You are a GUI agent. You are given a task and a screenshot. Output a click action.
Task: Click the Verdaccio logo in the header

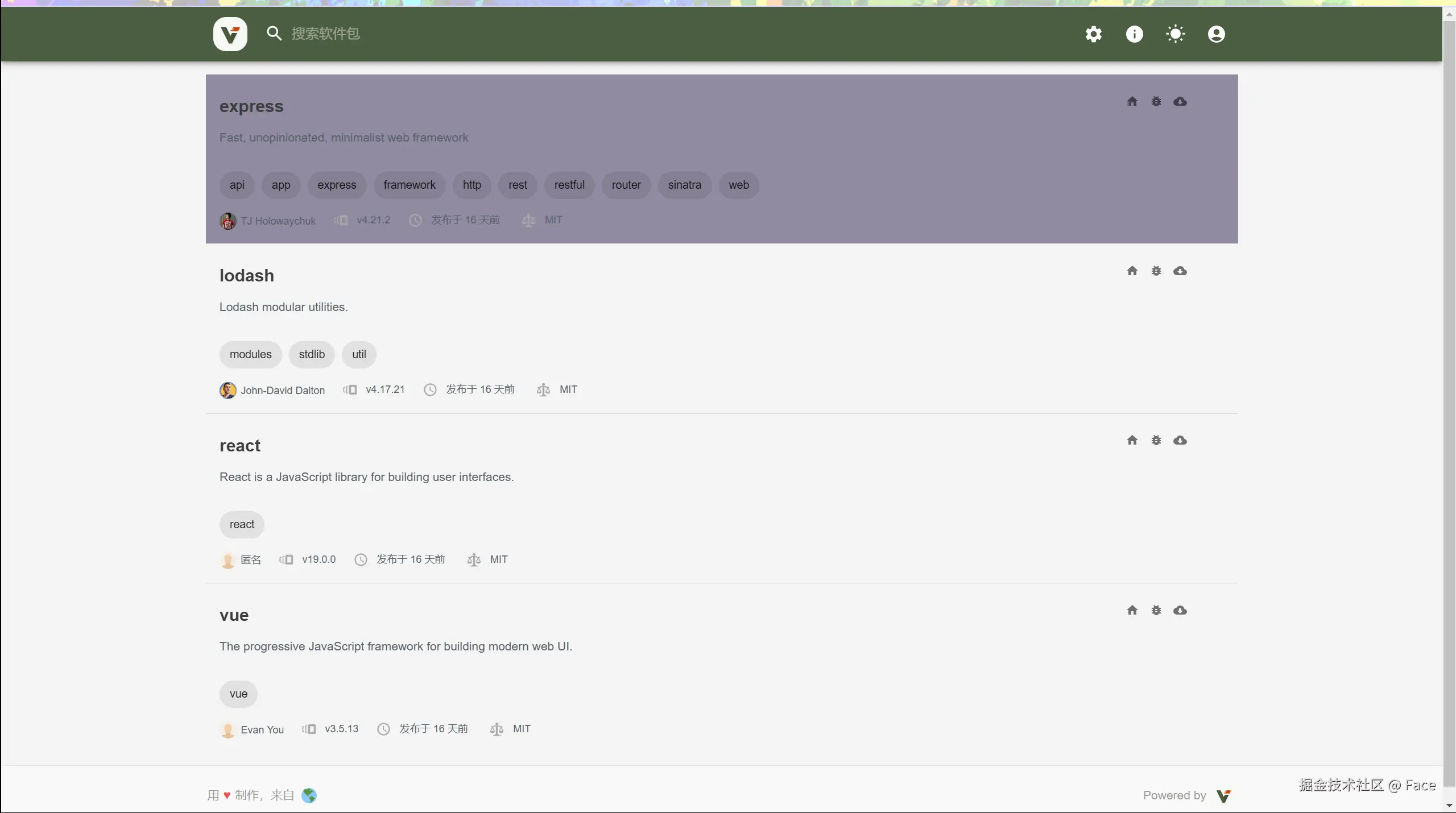point(230,34)
